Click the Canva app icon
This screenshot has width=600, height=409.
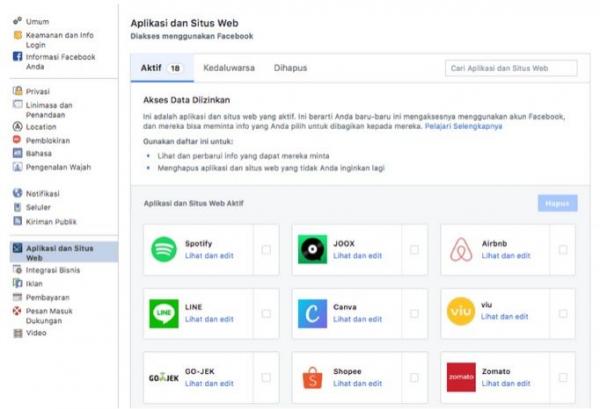click(313, 313)
